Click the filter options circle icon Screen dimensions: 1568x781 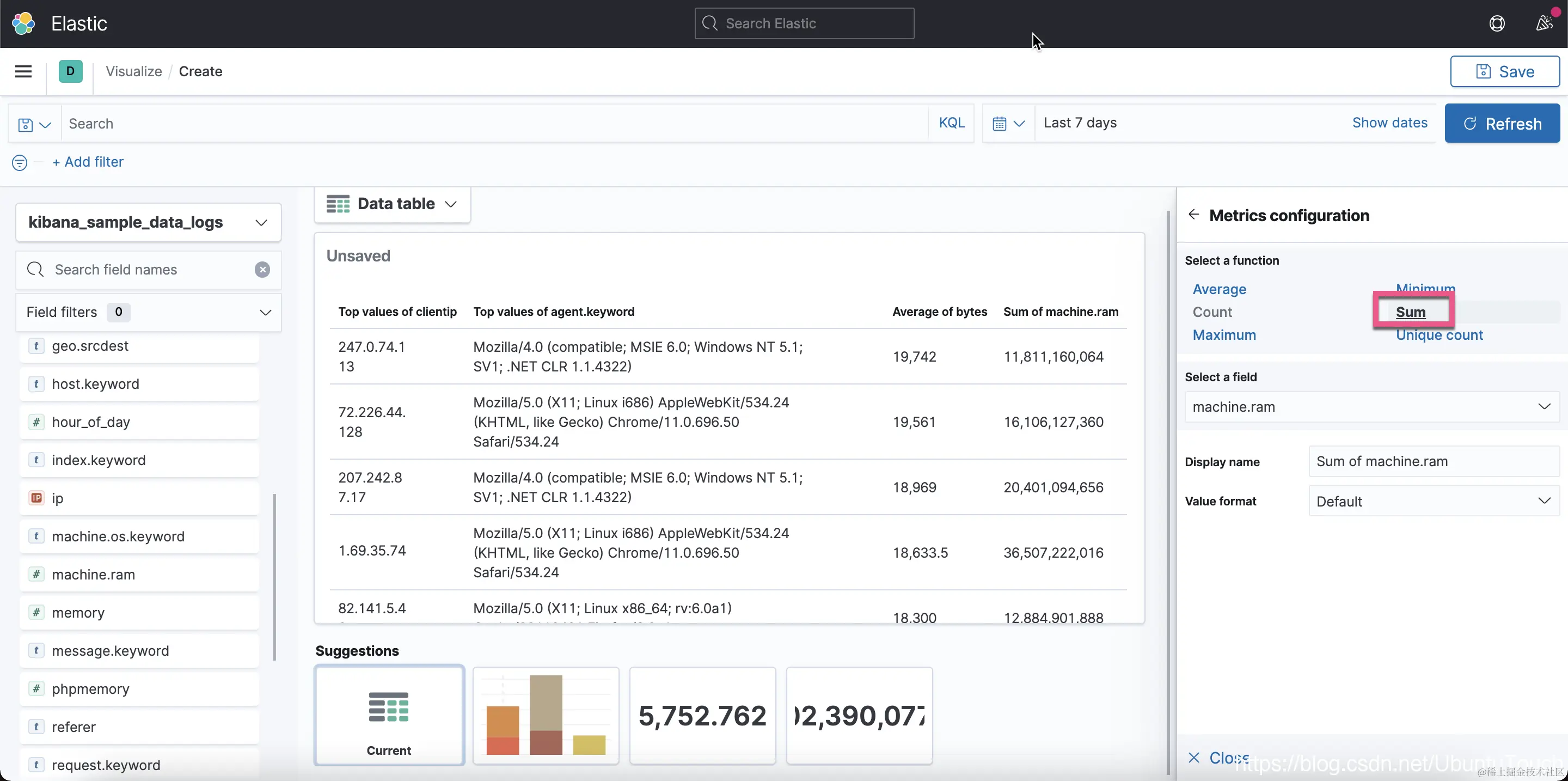[20, 162]
